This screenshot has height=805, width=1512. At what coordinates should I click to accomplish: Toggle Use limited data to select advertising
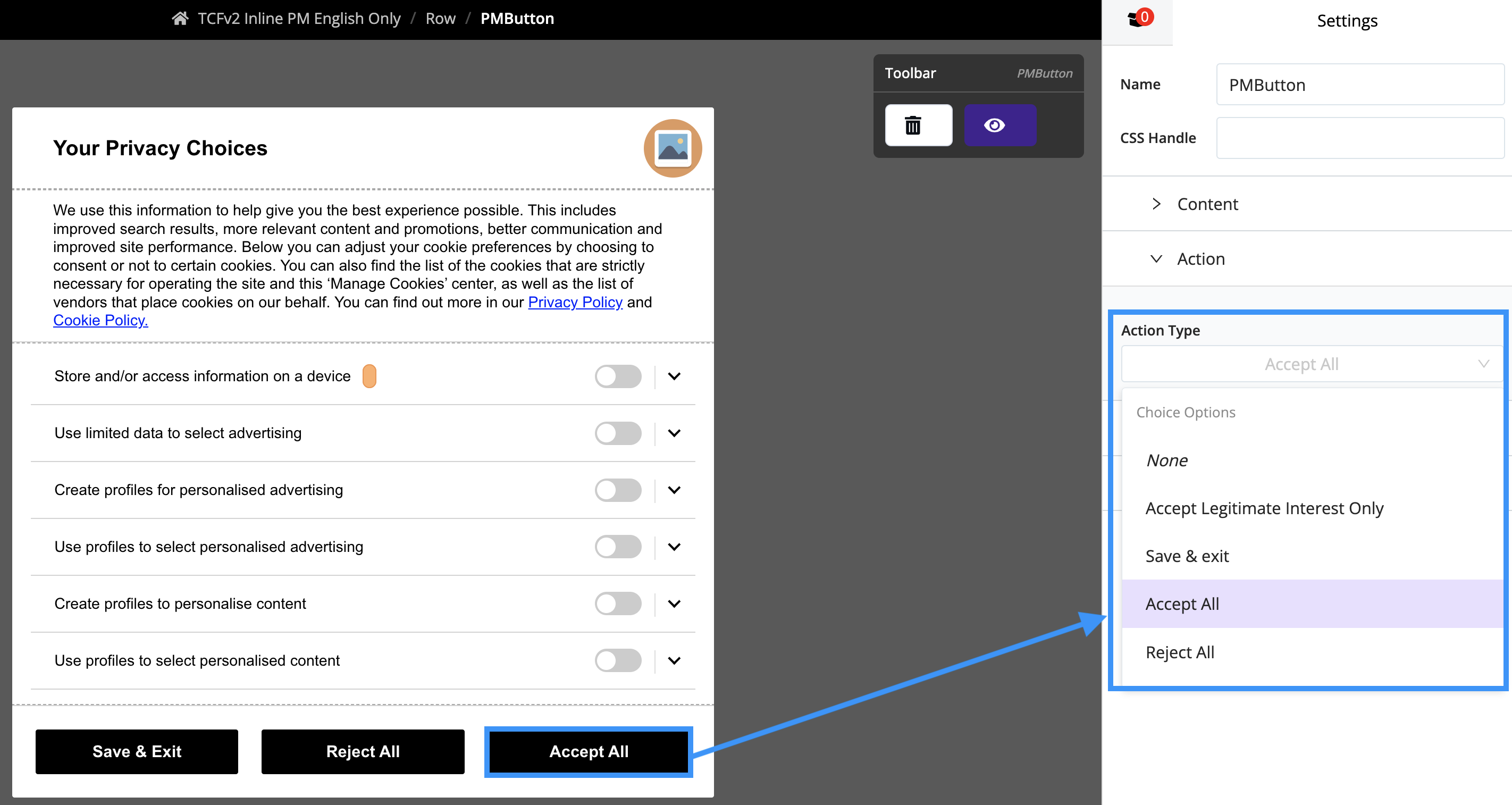[x=618, y=433]
